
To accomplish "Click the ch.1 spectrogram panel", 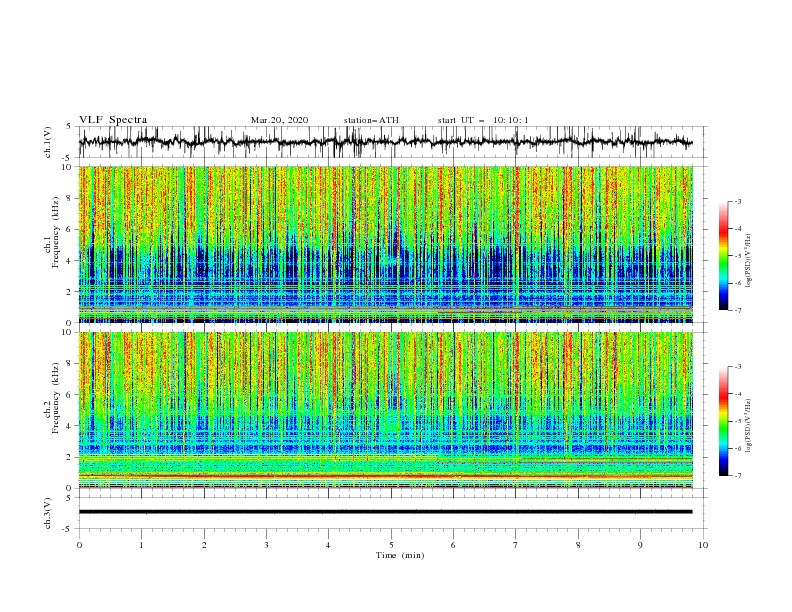I will click(386, 244).
